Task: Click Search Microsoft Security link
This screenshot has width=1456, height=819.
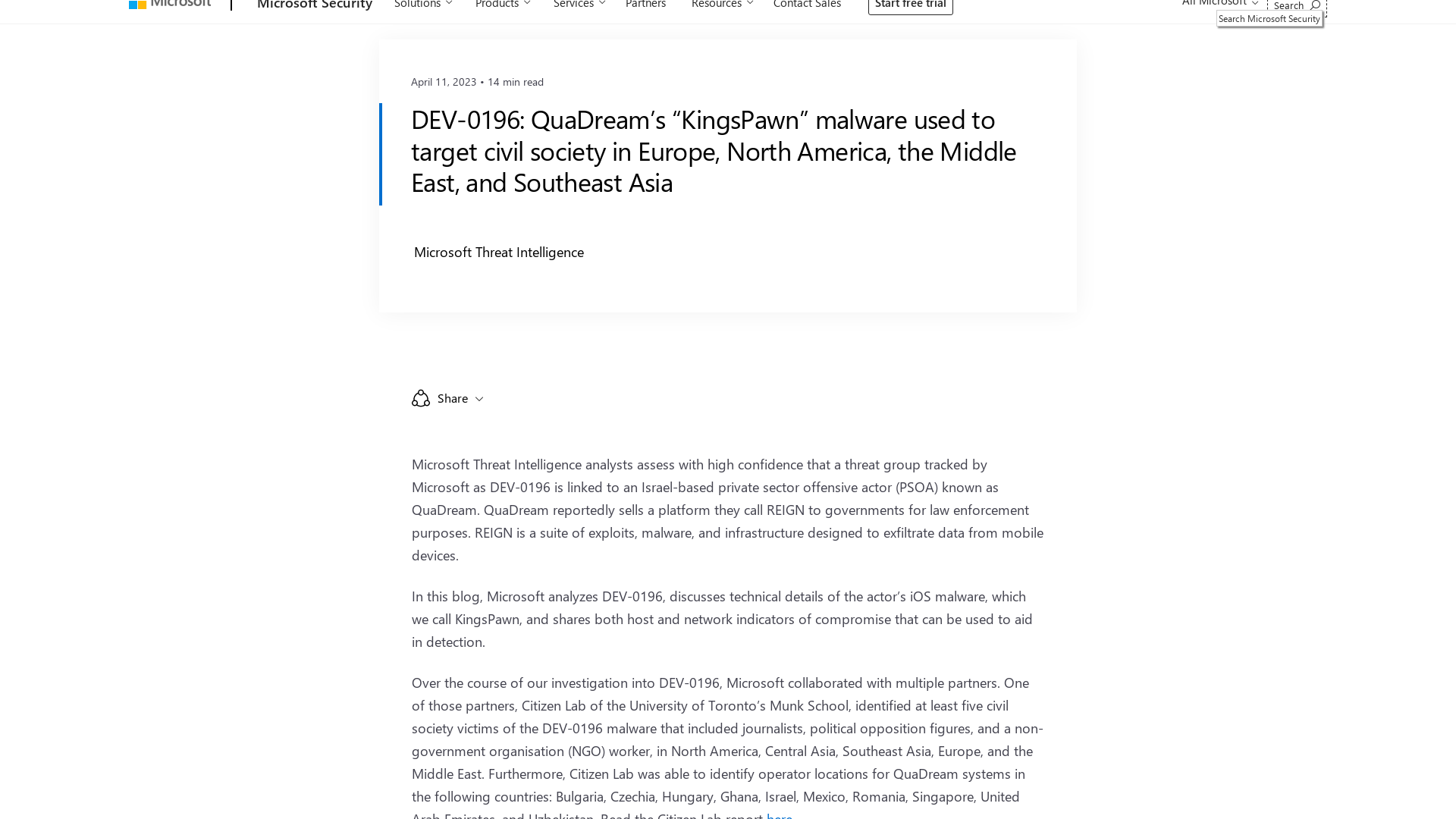Action: point(1269,18)
